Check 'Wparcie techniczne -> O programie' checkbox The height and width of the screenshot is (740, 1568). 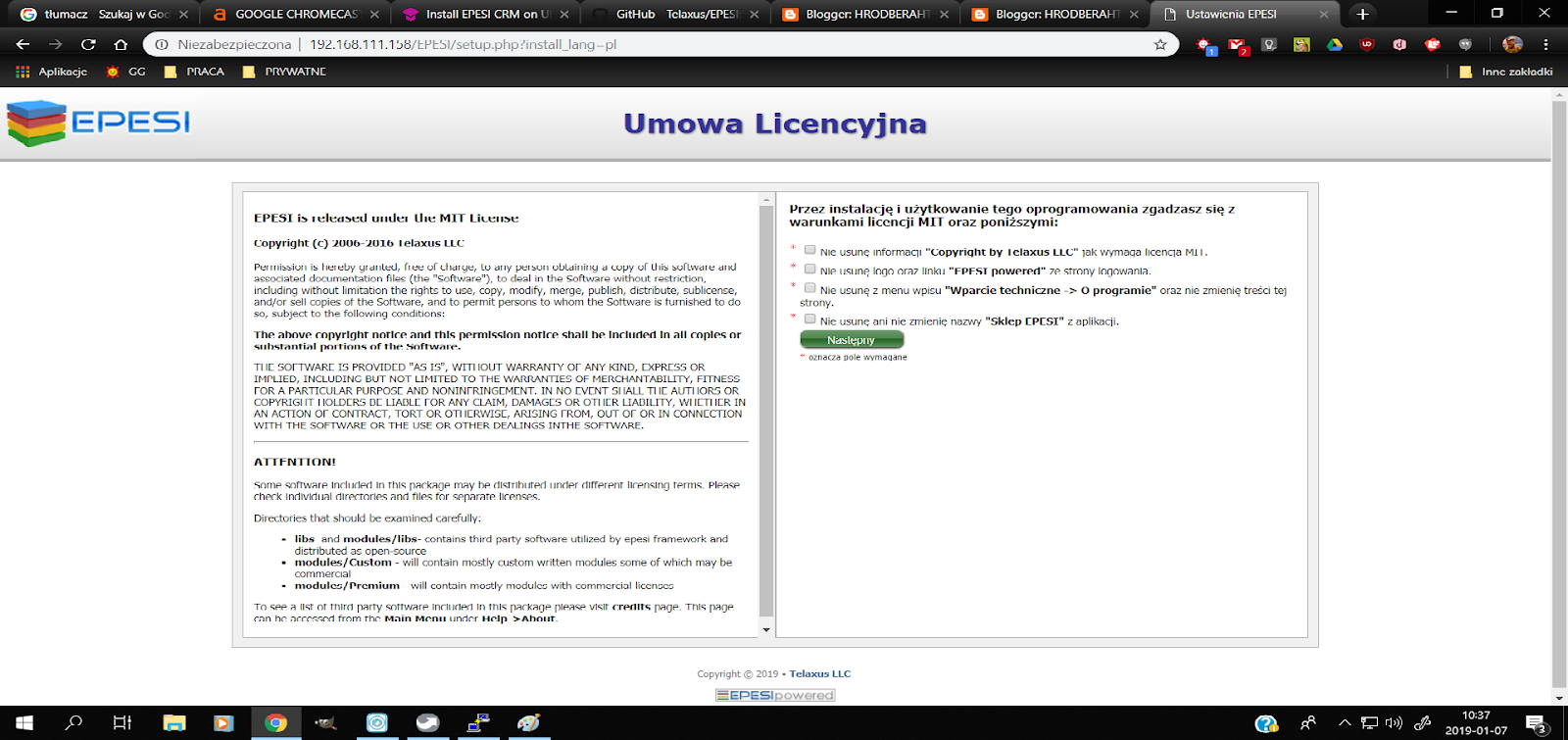click(x=809, y=288)
